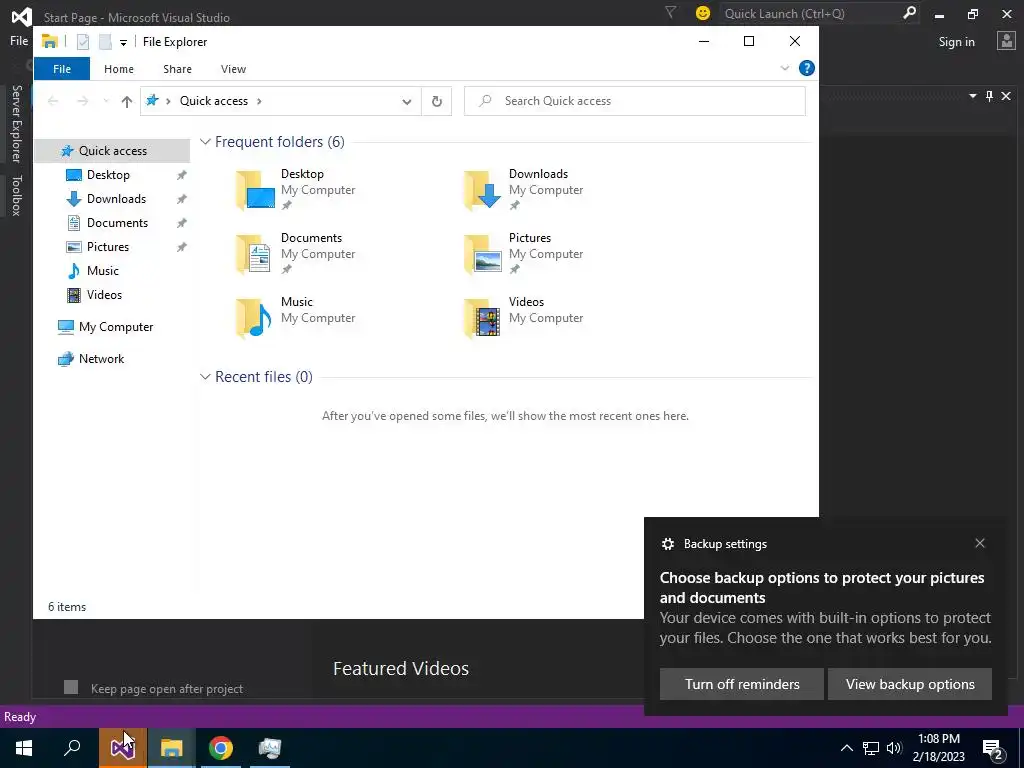Click Turn off reminders button
Viewport: 1024px width, 768px height.
[742, 684]
